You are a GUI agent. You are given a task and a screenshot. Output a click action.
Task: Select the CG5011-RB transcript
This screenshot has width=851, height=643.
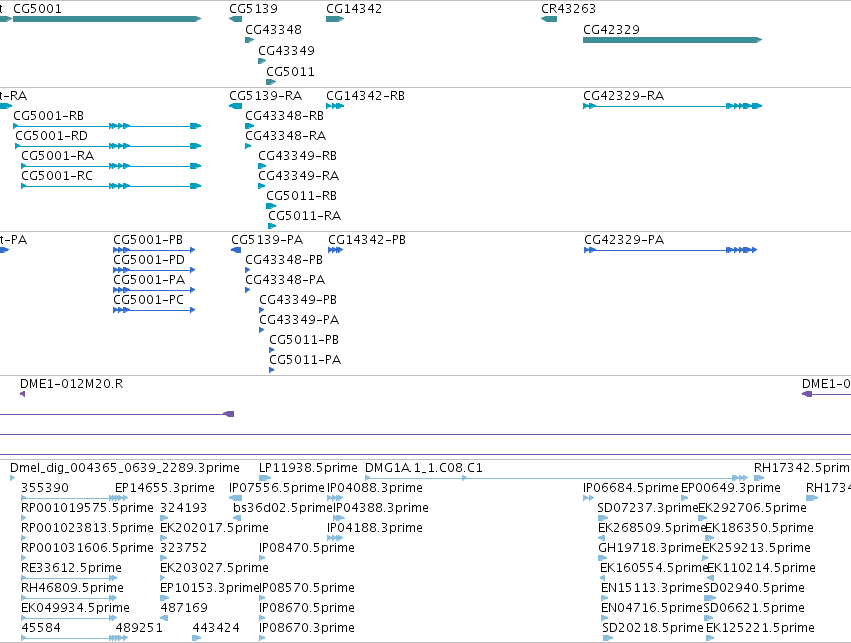coord(271,206)
